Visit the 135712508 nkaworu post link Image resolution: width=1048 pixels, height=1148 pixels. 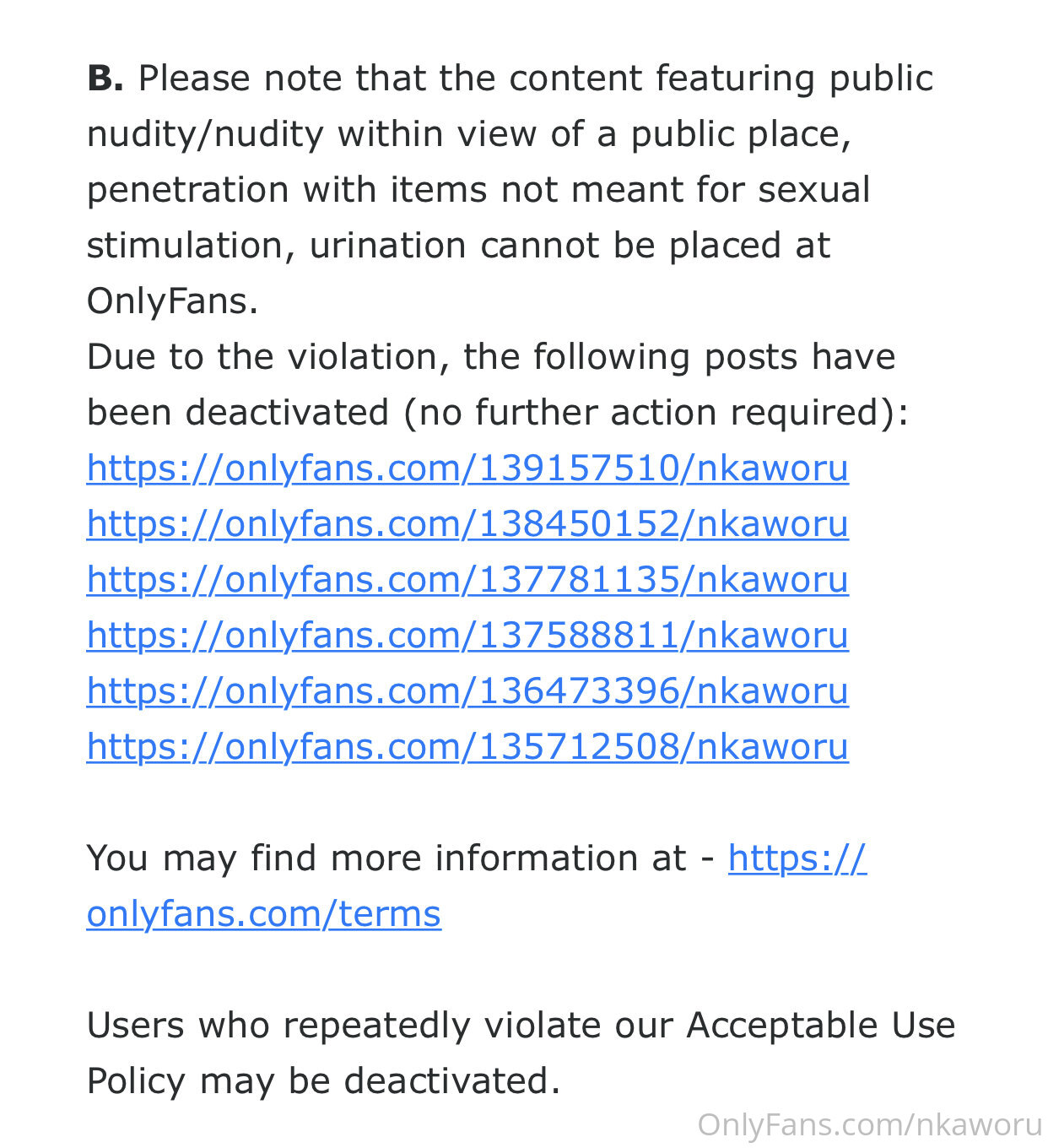pos(467,747)
